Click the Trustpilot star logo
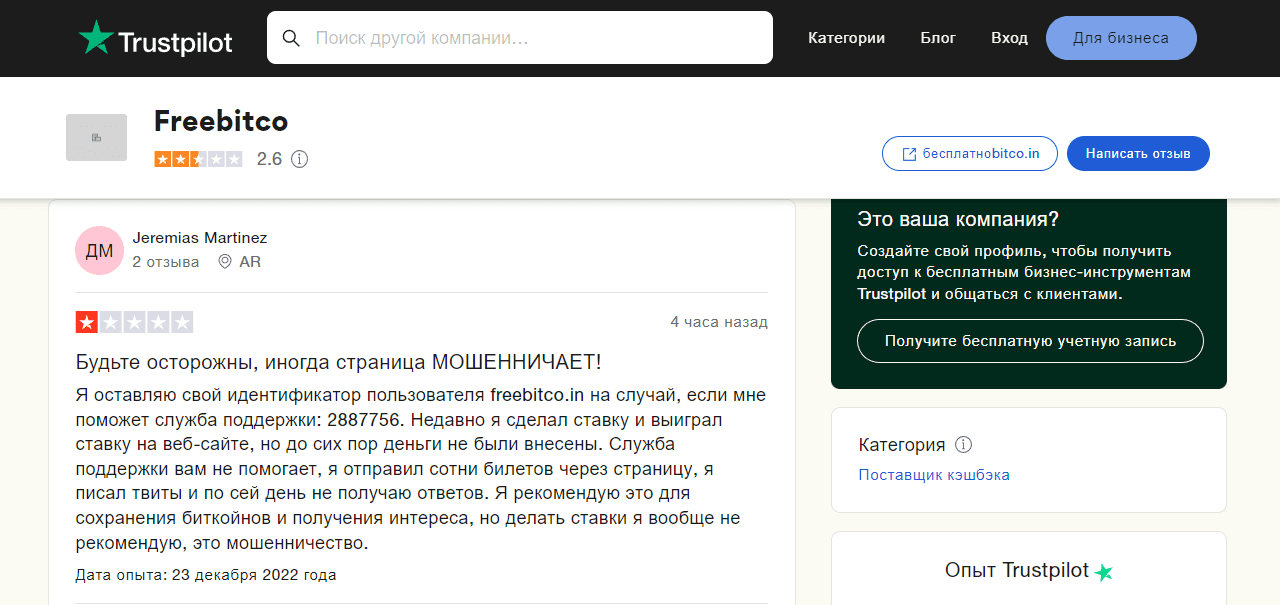 coord(97,38)
